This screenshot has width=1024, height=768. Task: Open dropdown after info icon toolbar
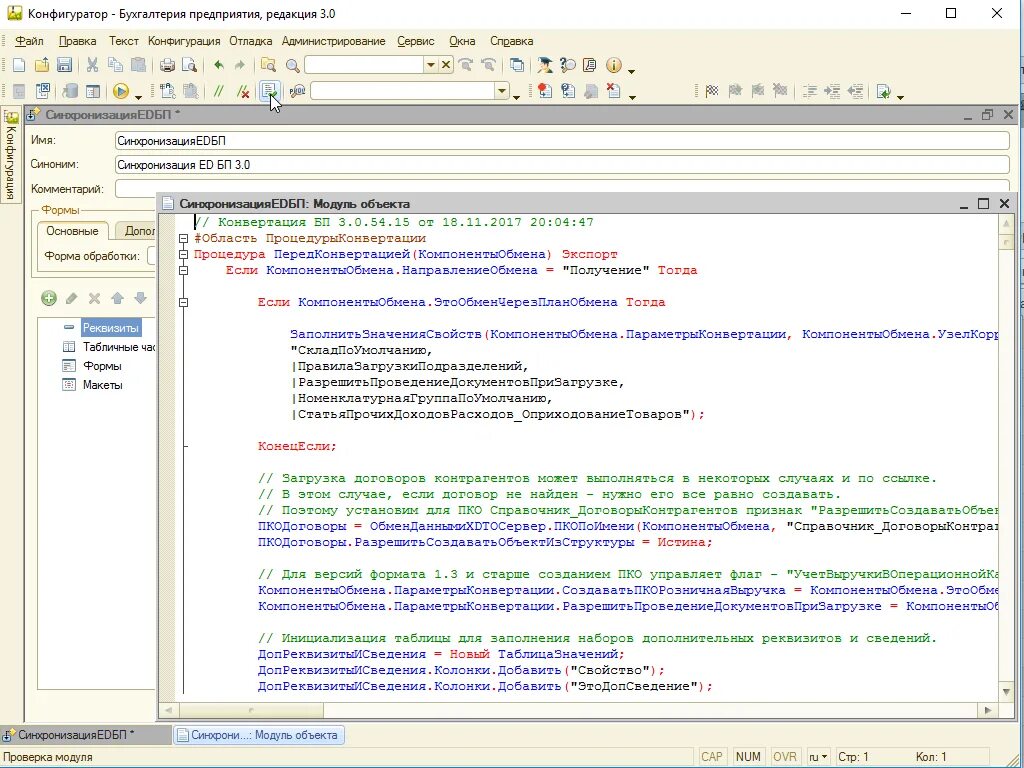pos(631,71)
